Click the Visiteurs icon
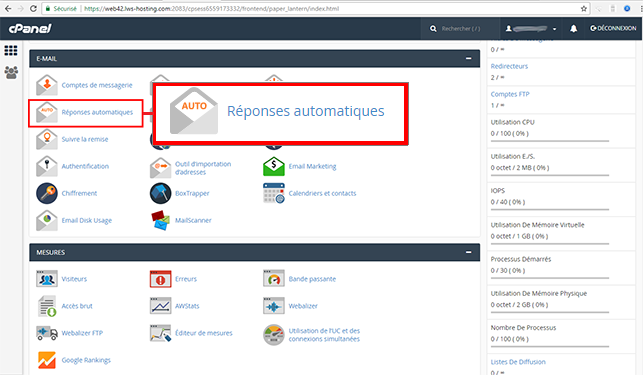The image size is (643, 375). pos(47,279)
